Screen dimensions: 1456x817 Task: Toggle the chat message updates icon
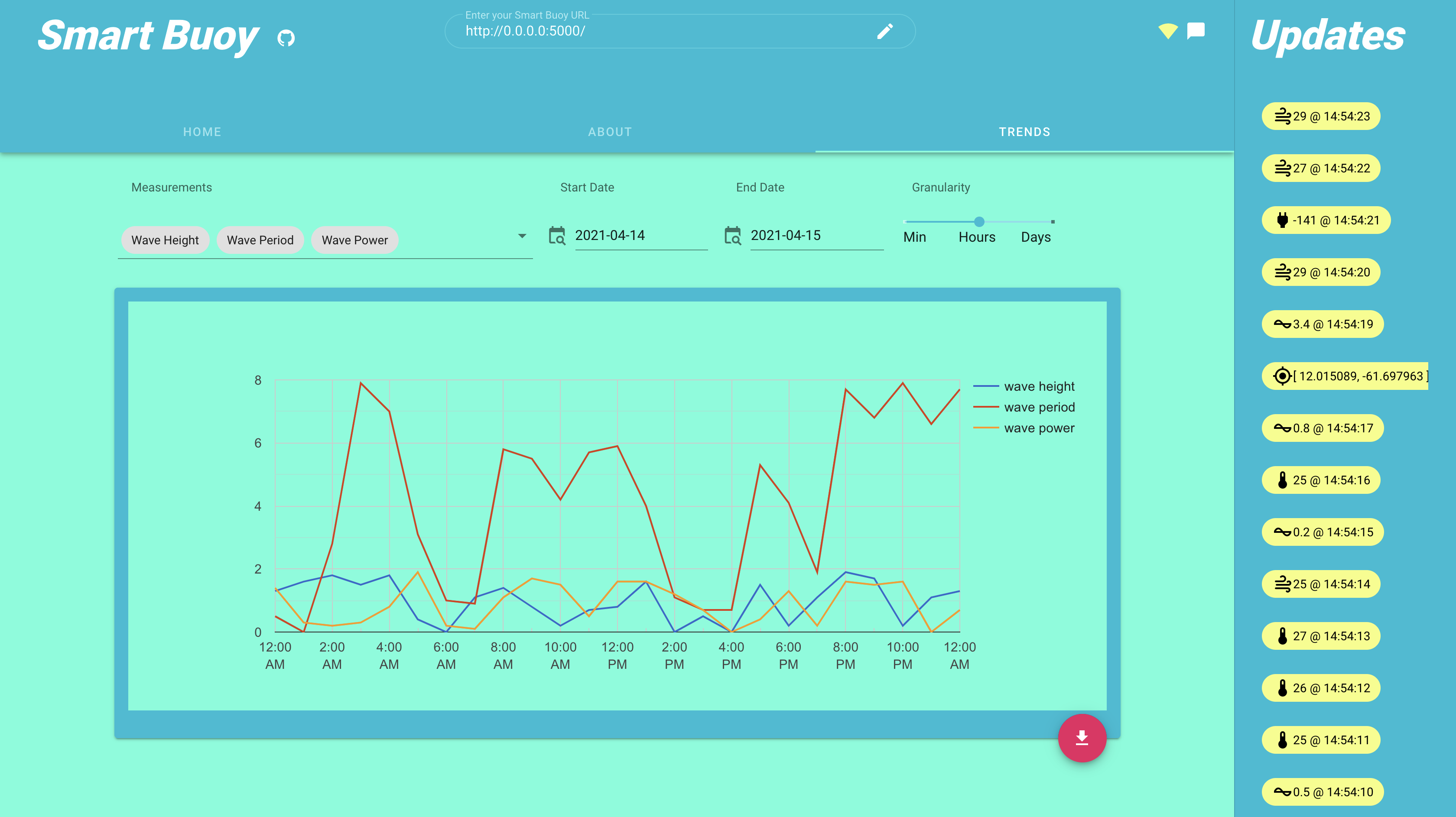[x=1196, y=30]
